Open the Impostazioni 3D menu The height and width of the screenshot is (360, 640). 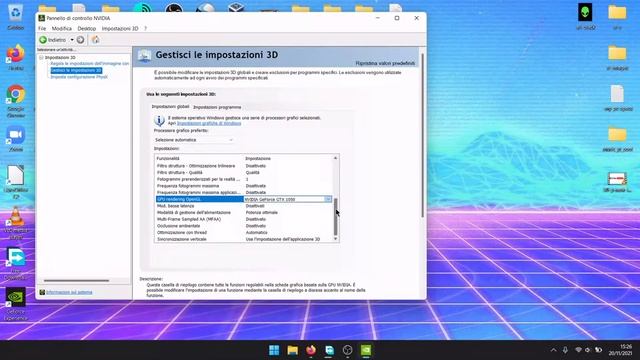click(x=120, y=29)
